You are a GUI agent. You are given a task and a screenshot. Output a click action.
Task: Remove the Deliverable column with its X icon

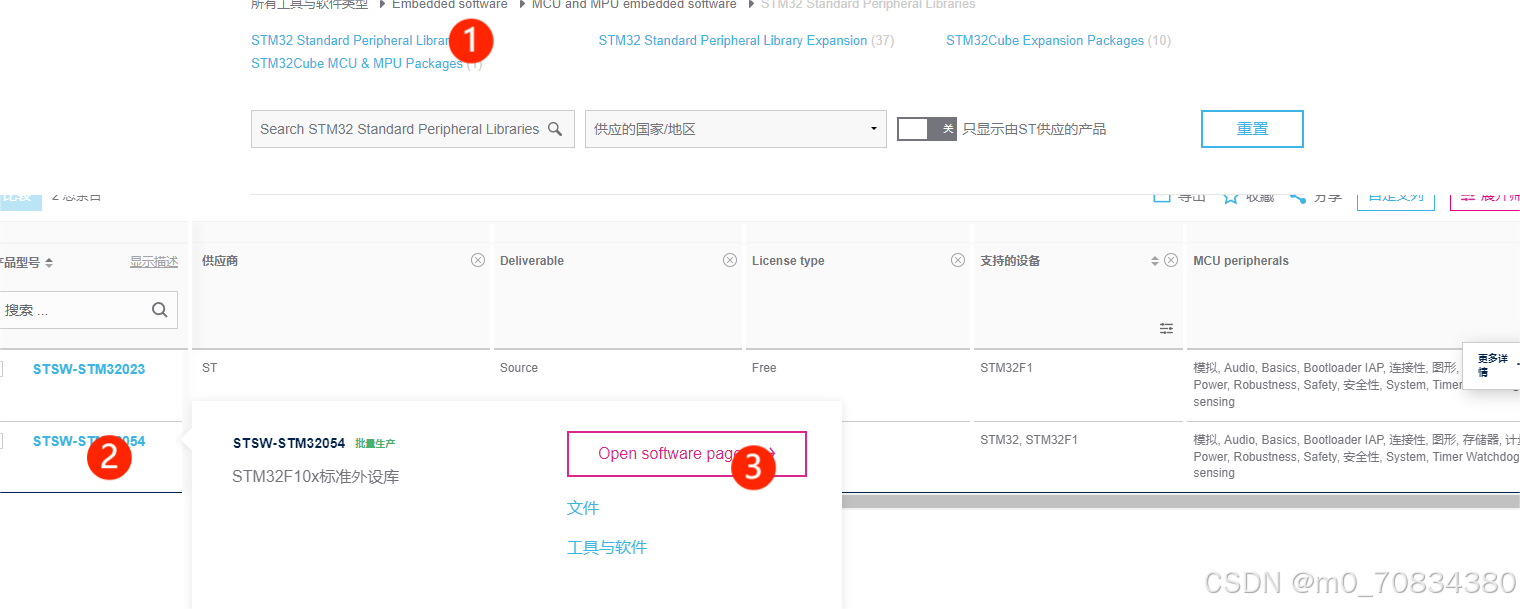[x=730, y=260]
